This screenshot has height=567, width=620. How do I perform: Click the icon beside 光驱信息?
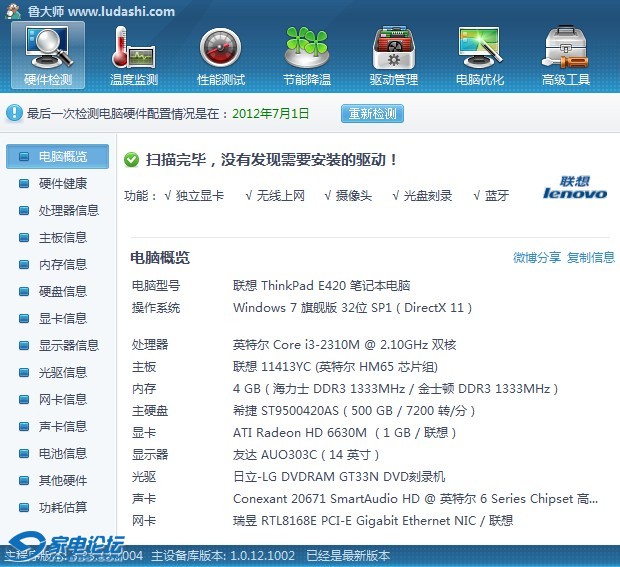(24, 372)
